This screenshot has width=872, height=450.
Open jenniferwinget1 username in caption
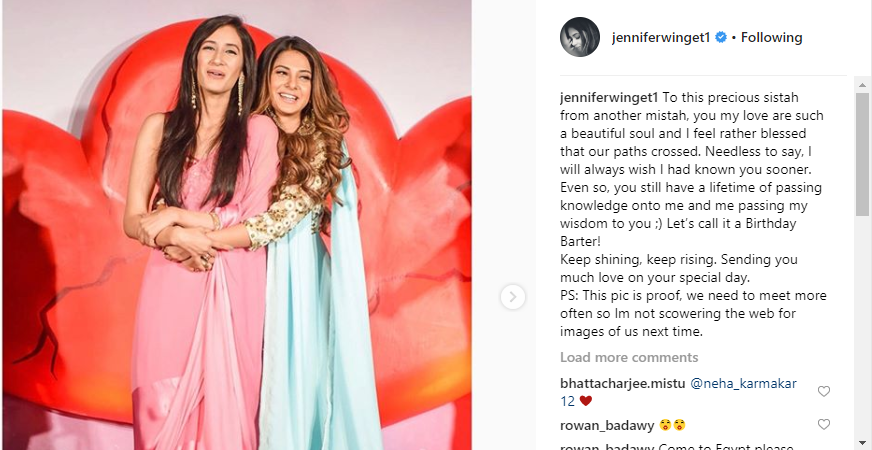(x=610, y=97)
